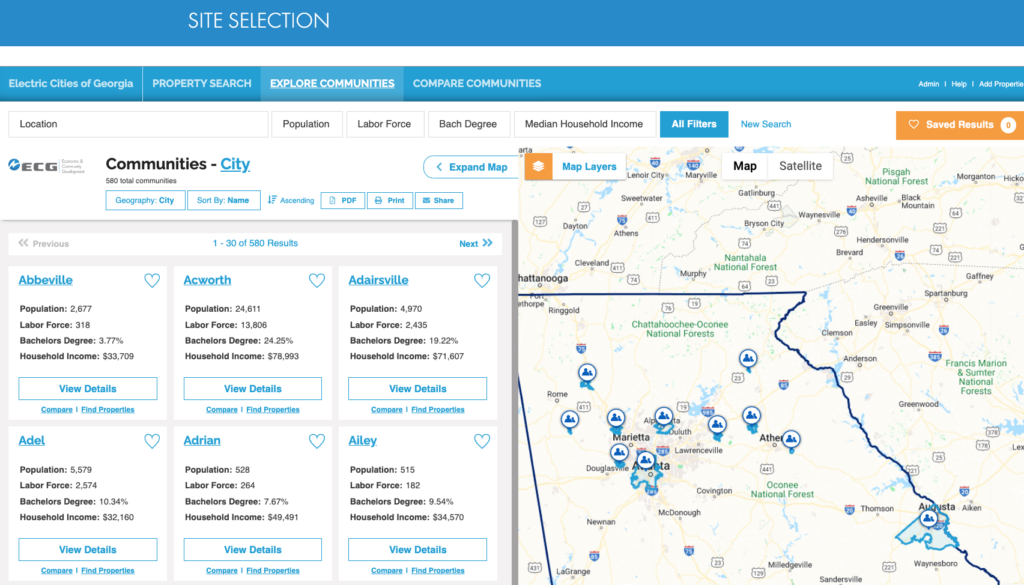Print the community list
1024x585 pixels.
(389, 200)
